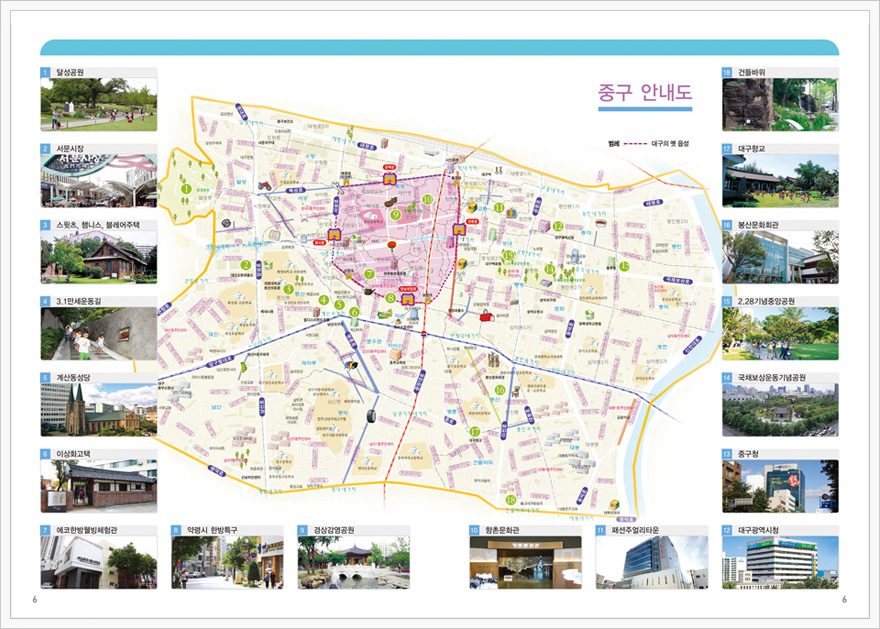Click the brown shoe icon in pink zone
This screenshot has width=880, height=629.
tap(391, 201)
